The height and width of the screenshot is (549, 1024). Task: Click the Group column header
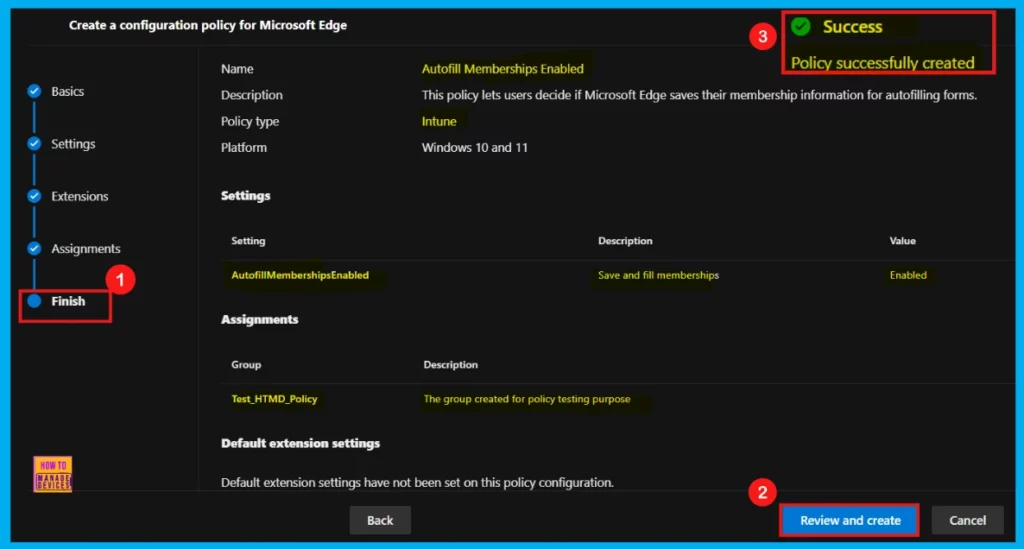point(246,365)
